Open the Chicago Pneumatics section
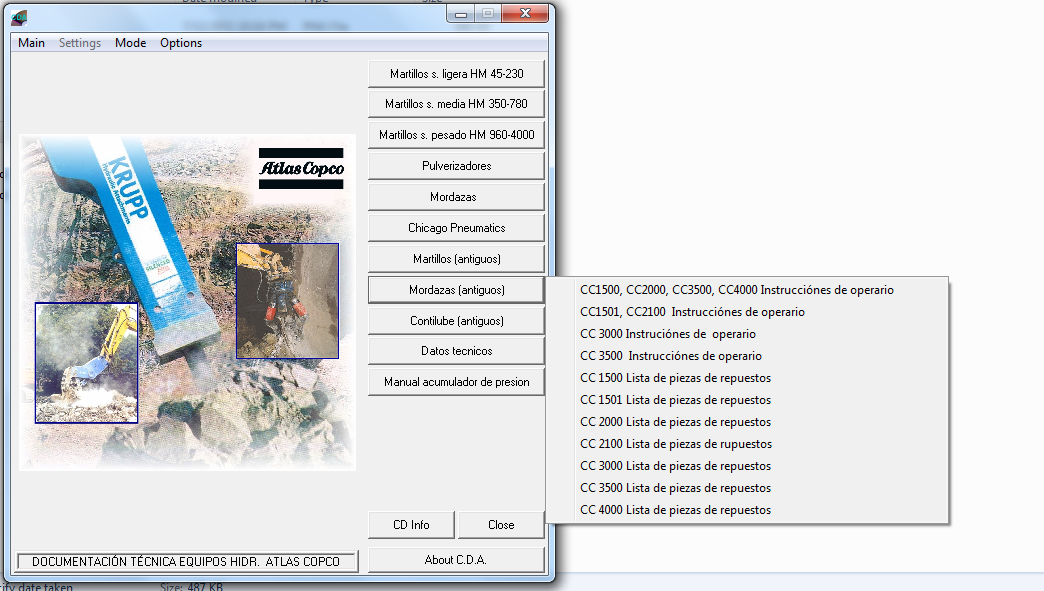The image size is (1044, 591). 456,228
